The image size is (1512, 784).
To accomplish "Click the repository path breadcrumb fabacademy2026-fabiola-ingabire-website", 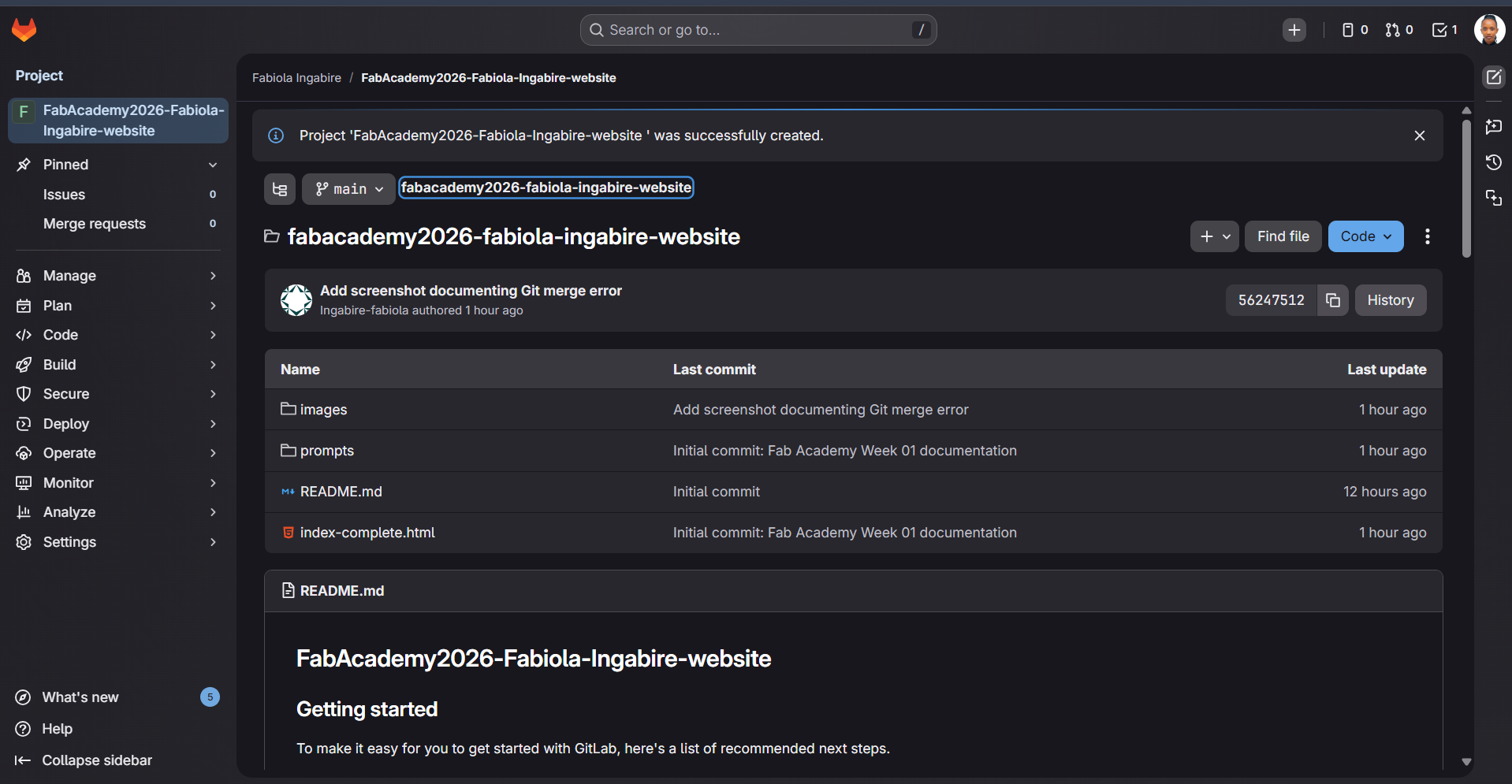I will pos(546,188).
